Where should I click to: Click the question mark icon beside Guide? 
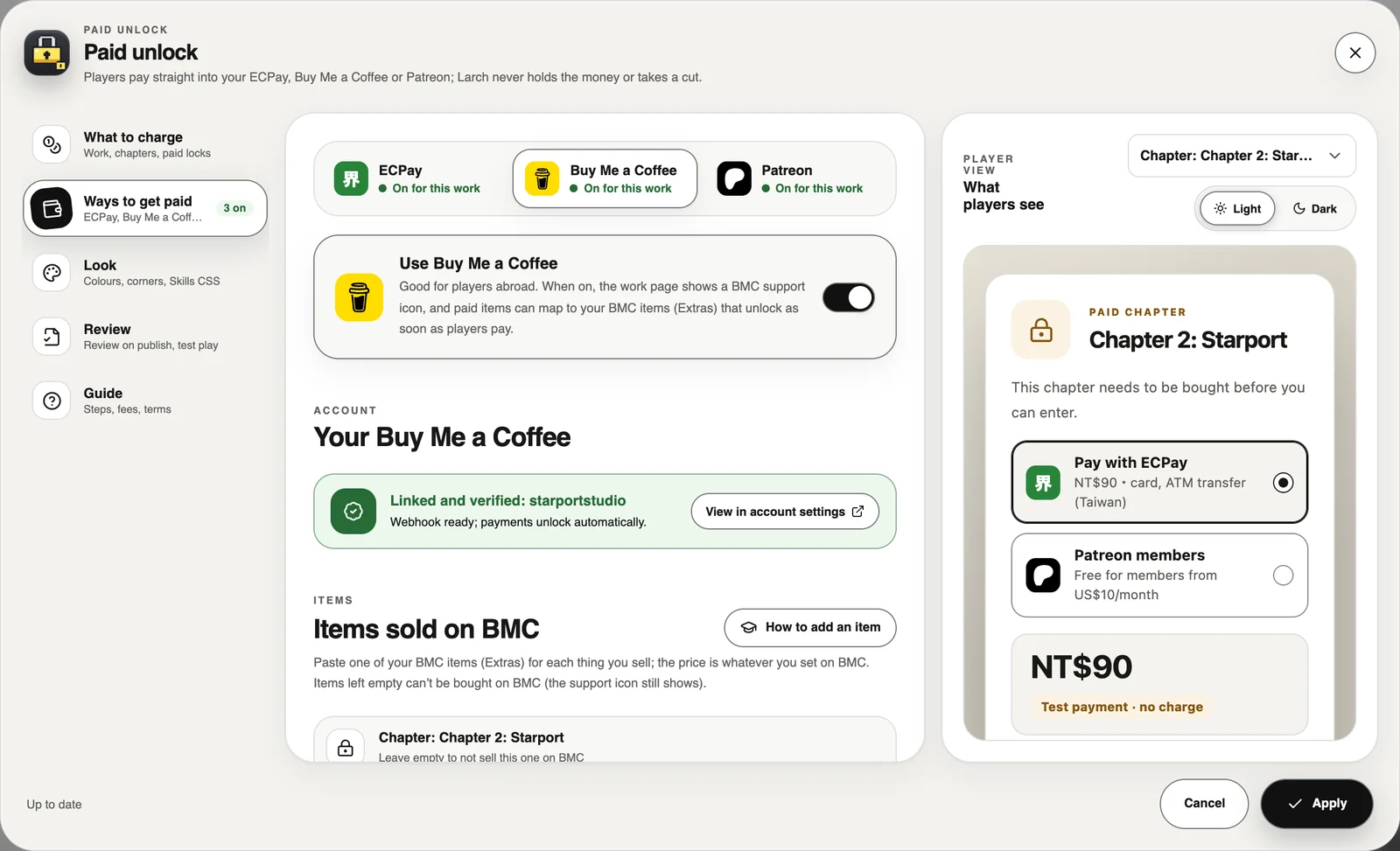pyautogui.click(x=52, y=401)
